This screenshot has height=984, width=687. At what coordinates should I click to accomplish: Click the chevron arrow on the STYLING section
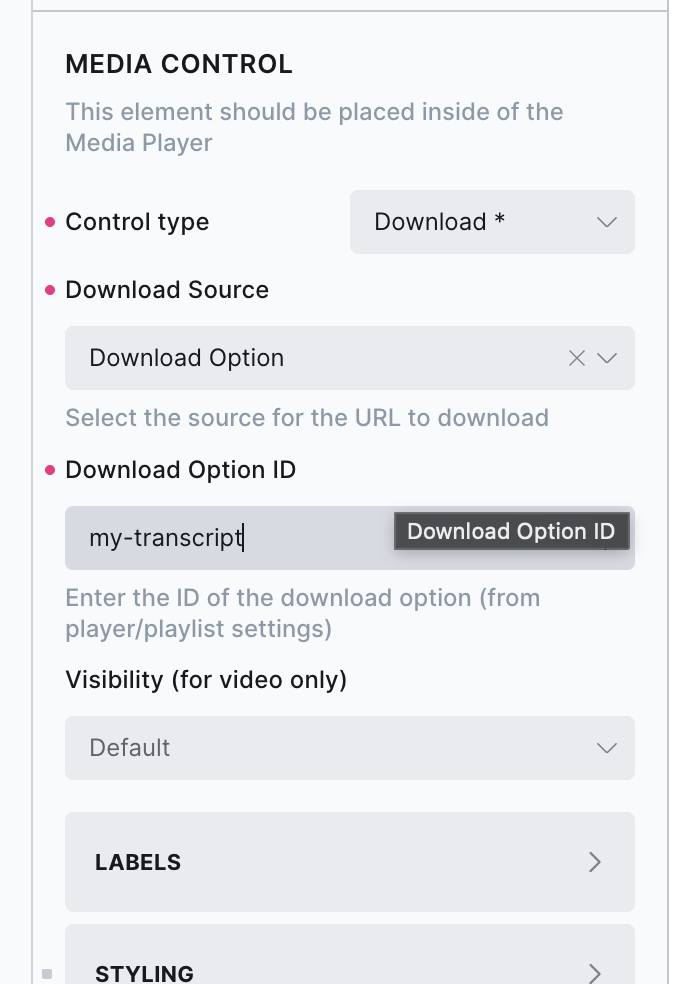point(595,972)
